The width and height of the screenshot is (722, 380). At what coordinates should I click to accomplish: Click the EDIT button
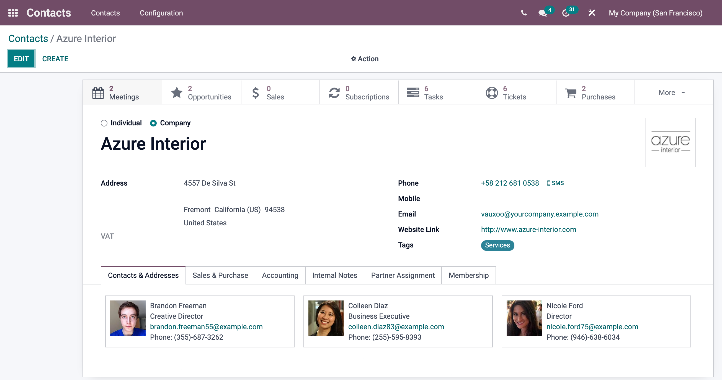click(21, 58)
